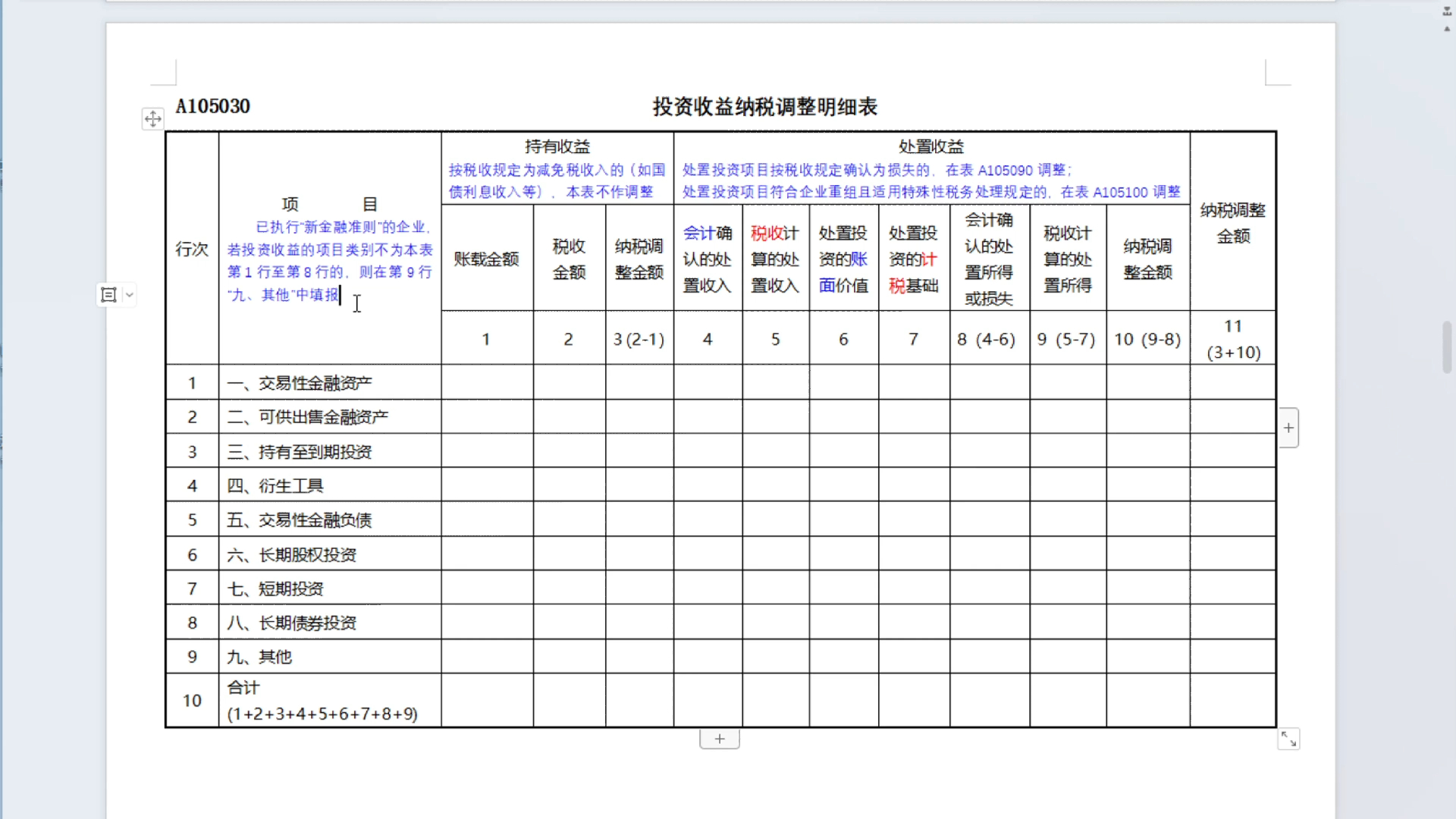Viewport: 1456px width, 819px height.
Task: Click the blue note under 持有收益
Action: click(x=557, y=180)
